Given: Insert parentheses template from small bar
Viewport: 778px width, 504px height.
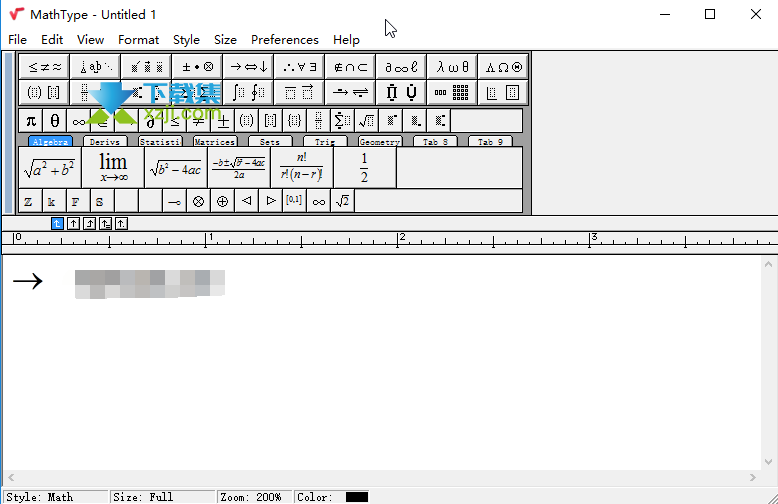Looking at the screenshot, I should pos(247,121).
